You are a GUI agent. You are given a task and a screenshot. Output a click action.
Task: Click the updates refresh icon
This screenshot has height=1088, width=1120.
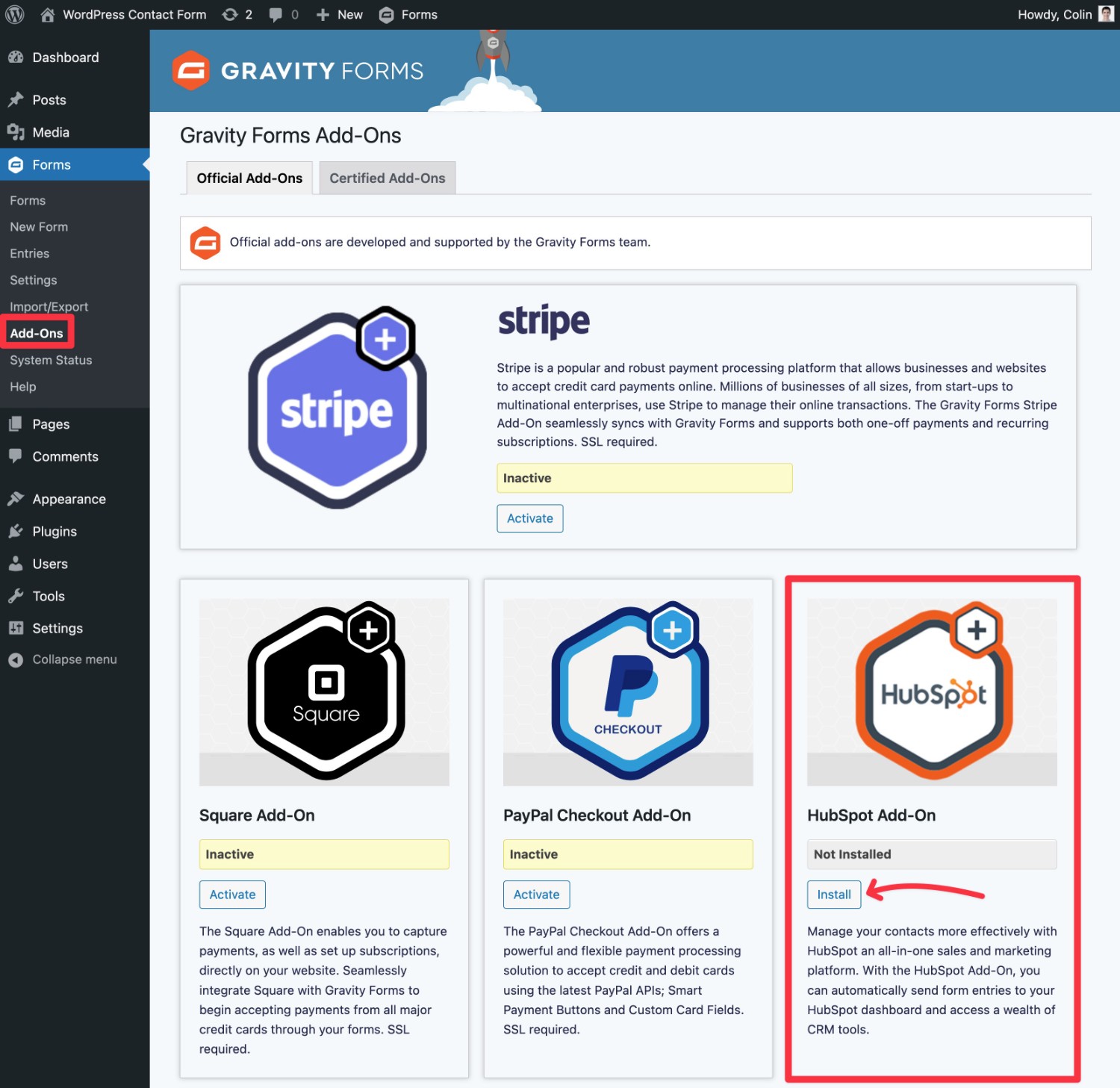click(x=230, y=14)
